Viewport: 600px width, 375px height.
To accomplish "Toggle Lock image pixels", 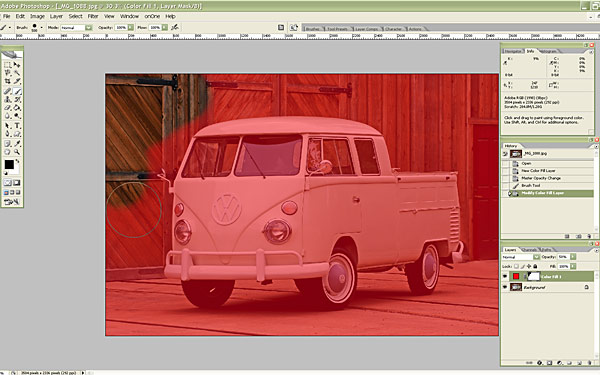I will pos(523,266).
